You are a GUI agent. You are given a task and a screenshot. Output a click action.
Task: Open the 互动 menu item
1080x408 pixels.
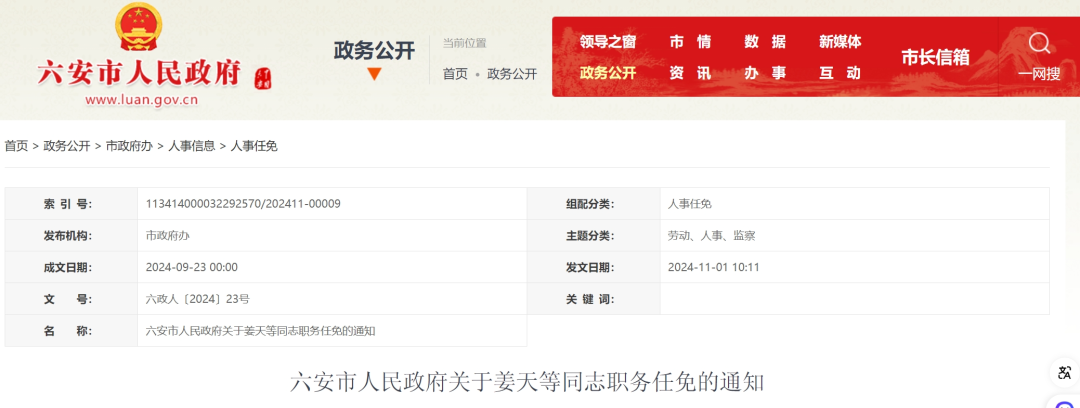pos(840,72)
